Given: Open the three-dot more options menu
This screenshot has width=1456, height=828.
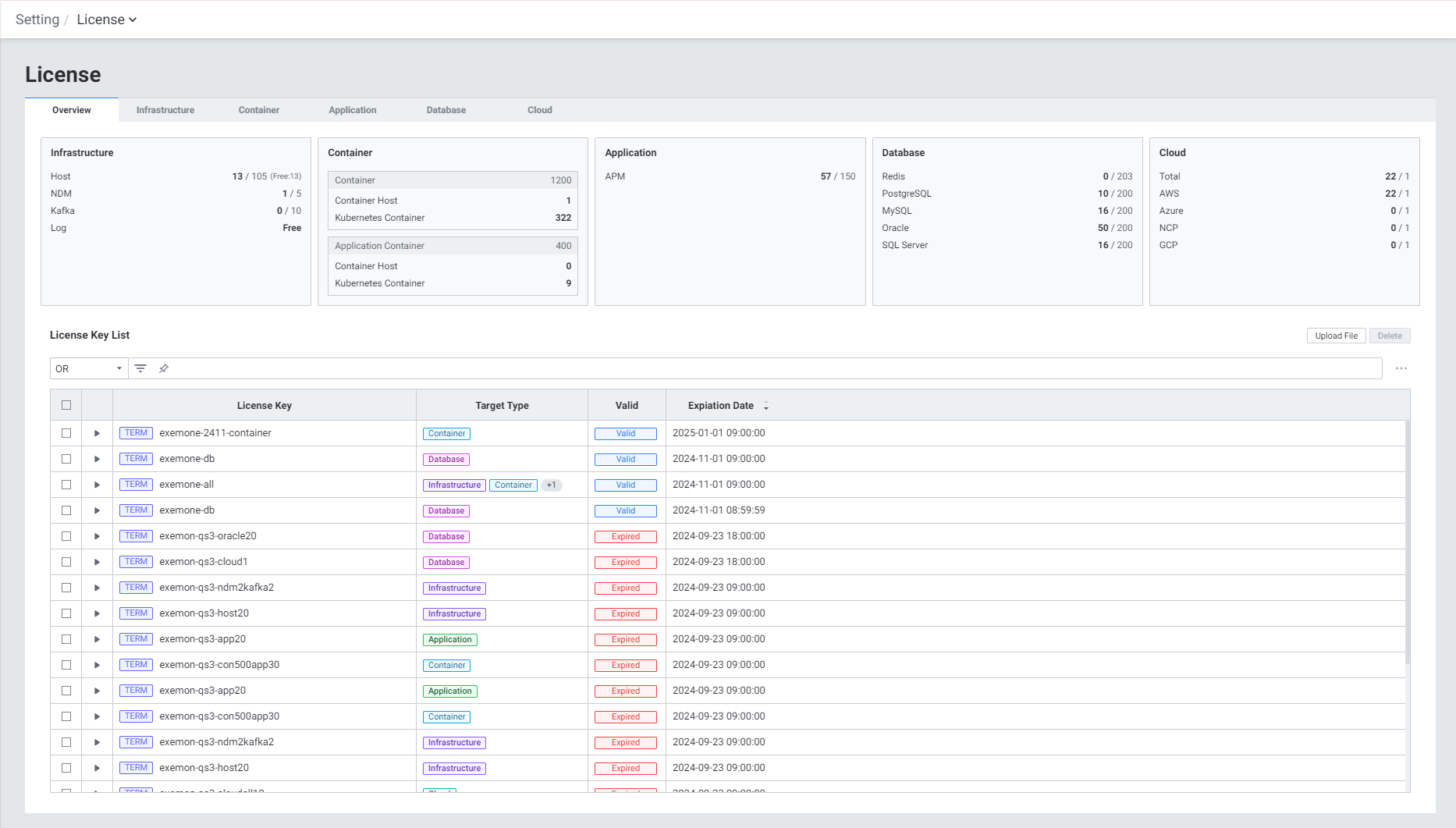Looking at the screenshot, I should pyautogui.click(x=1401, y=368).
